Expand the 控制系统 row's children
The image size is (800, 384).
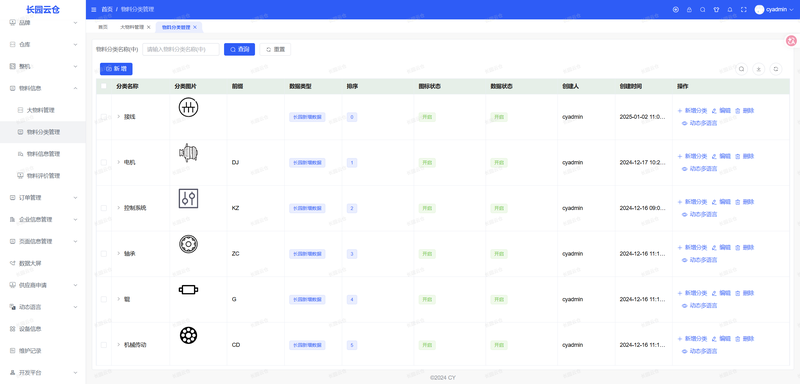tap(119, 208)
